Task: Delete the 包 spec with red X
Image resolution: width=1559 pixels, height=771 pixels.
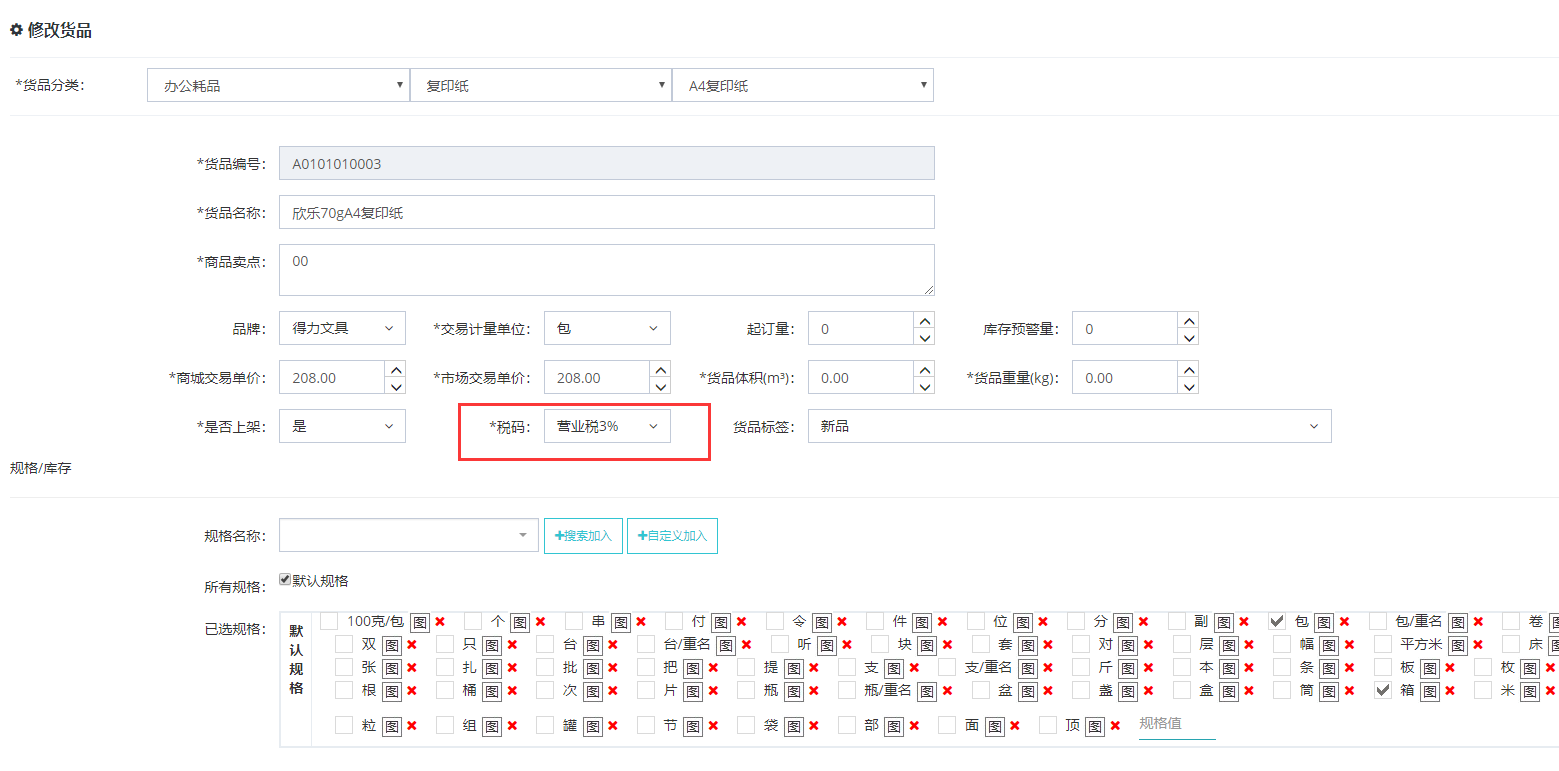Action: point(1345,622)
